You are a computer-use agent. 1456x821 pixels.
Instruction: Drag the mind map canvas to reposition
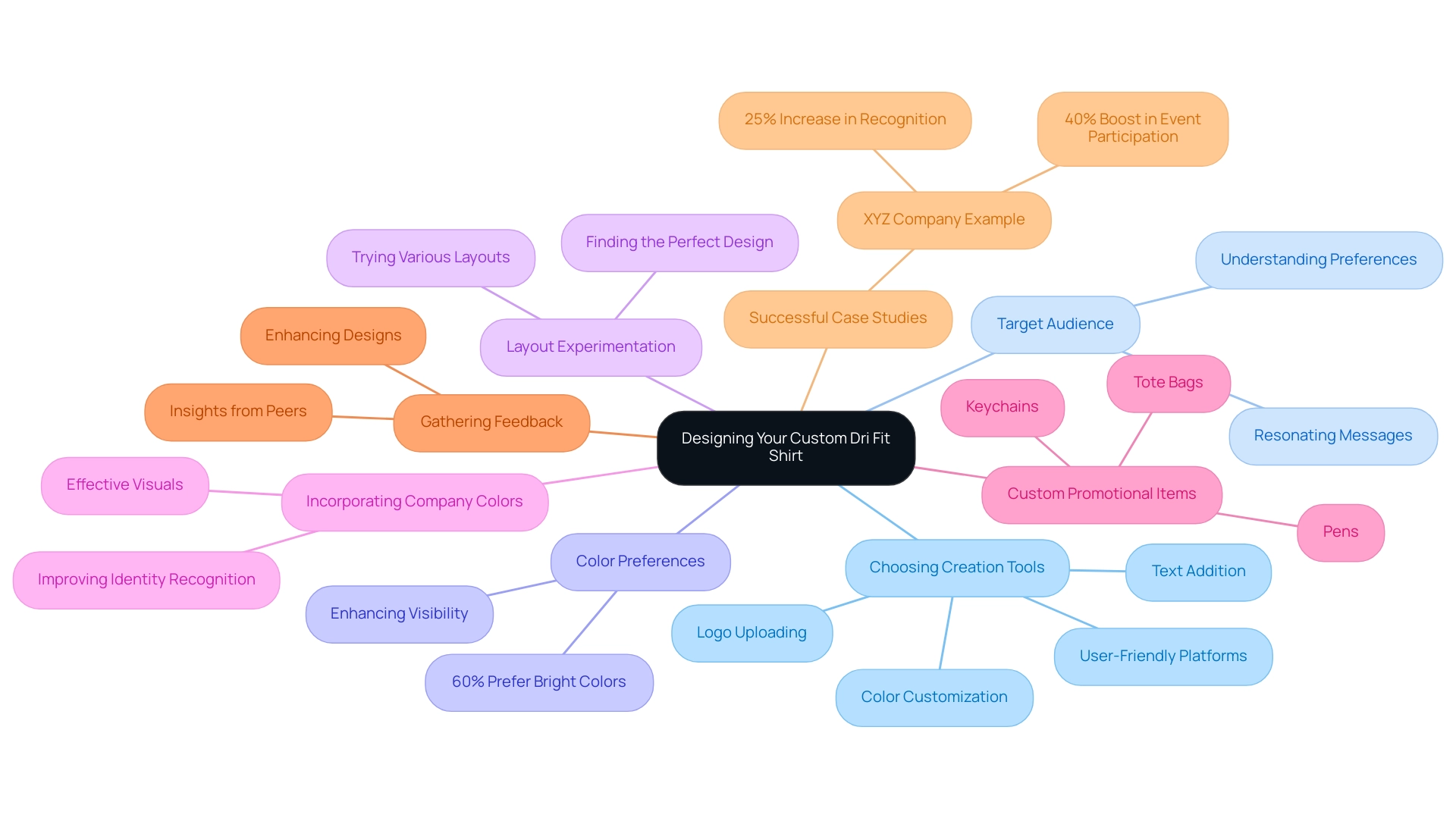pyautogui.click(x=200, y=150)
